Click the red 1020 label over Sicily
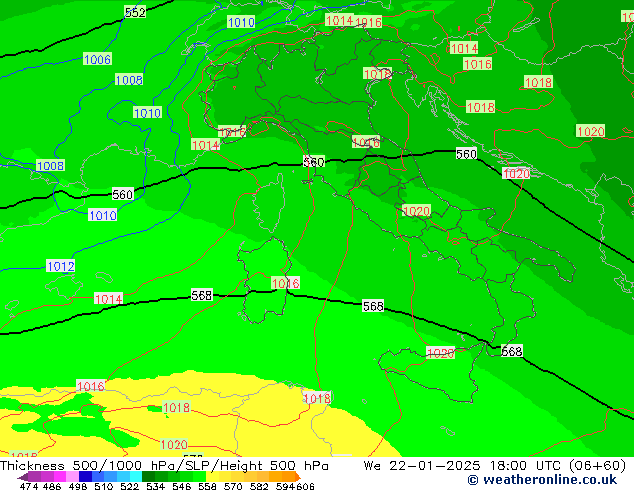Viewport: 634px width, 490px height. click(x=440, y=353)
